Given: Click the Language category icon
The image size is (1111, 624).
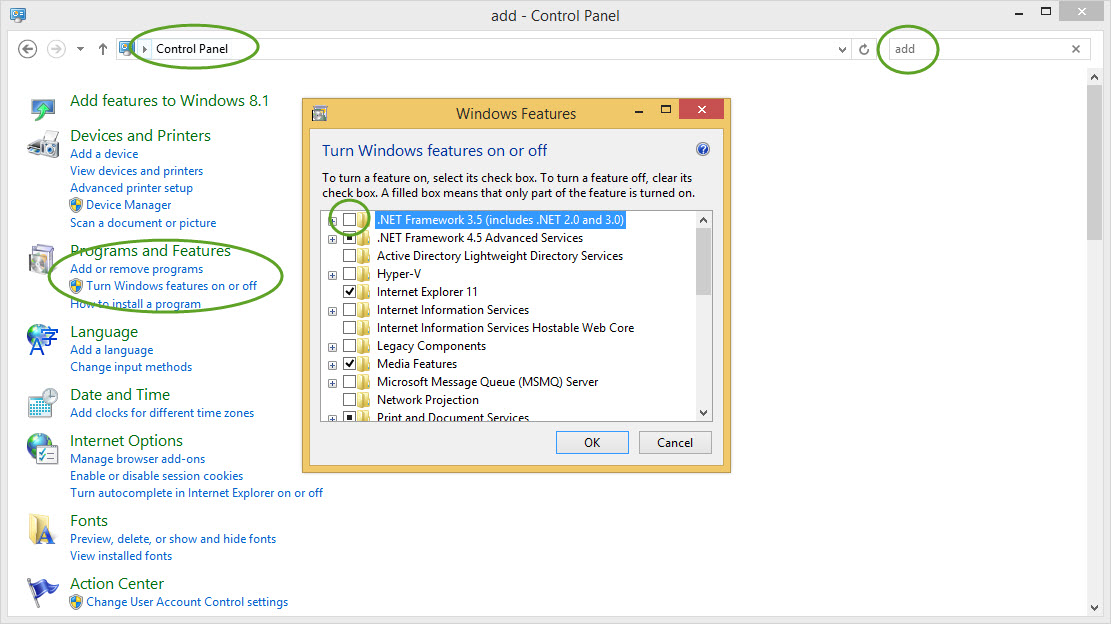Looking at the screenshot, I should [x=41, y=340].
